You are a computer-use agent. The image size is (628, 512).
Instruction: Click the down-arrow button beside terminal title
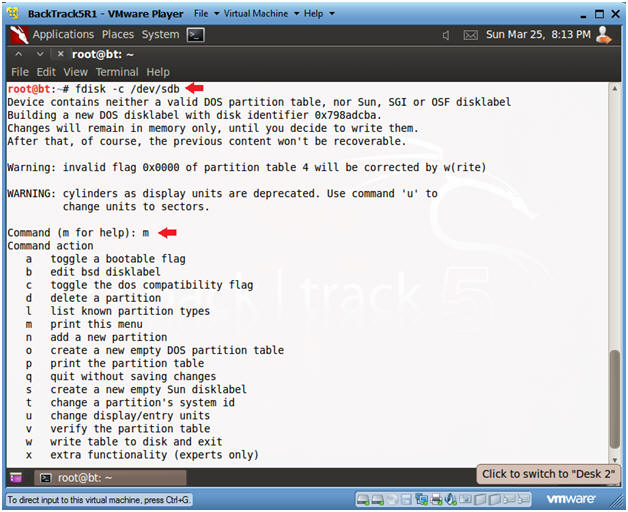click(x=40, y=53)
